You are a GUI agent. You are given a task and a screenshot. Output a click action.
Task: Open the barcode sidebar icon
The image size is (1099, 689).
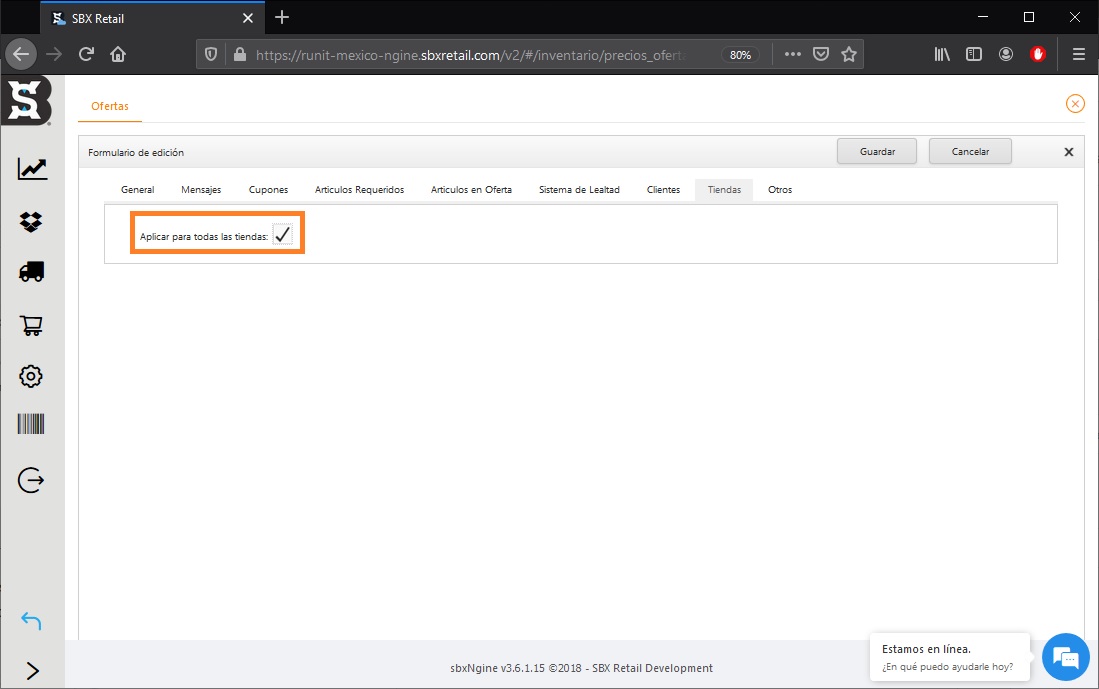[31, 424]
